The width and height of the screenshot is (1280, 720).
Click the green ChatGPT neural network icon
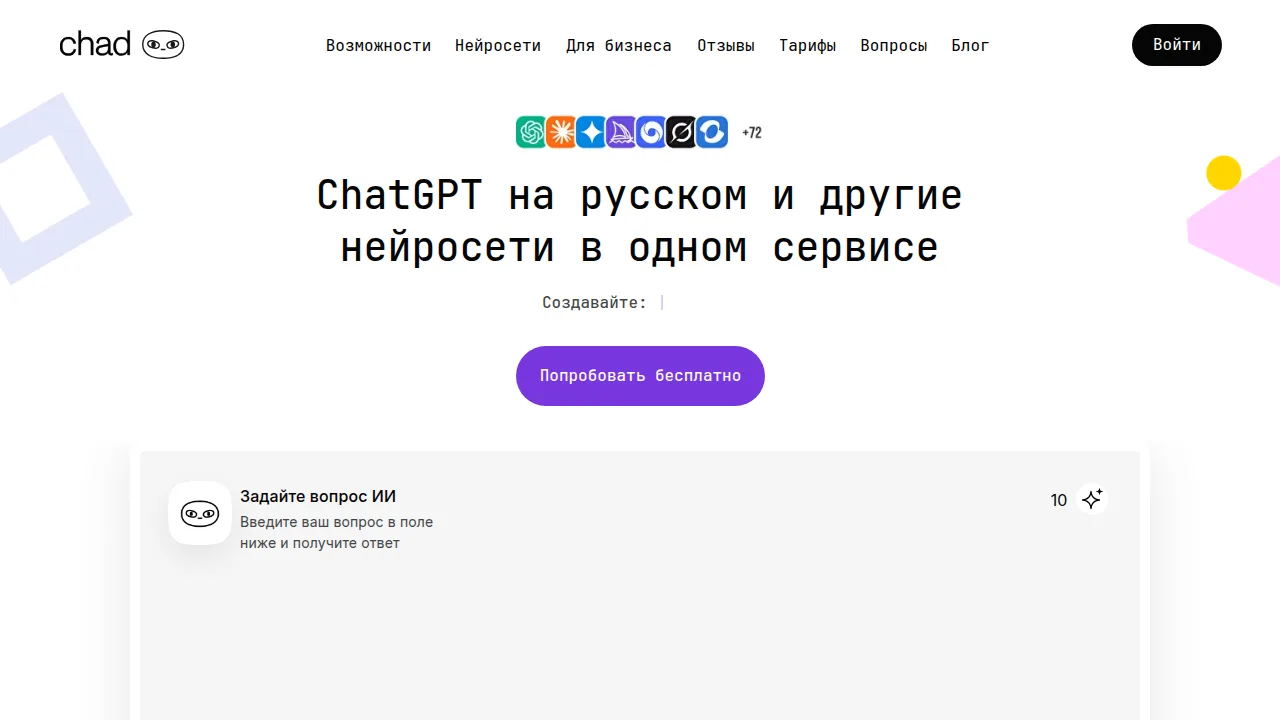pyautogui.click(x=531, y=132)
